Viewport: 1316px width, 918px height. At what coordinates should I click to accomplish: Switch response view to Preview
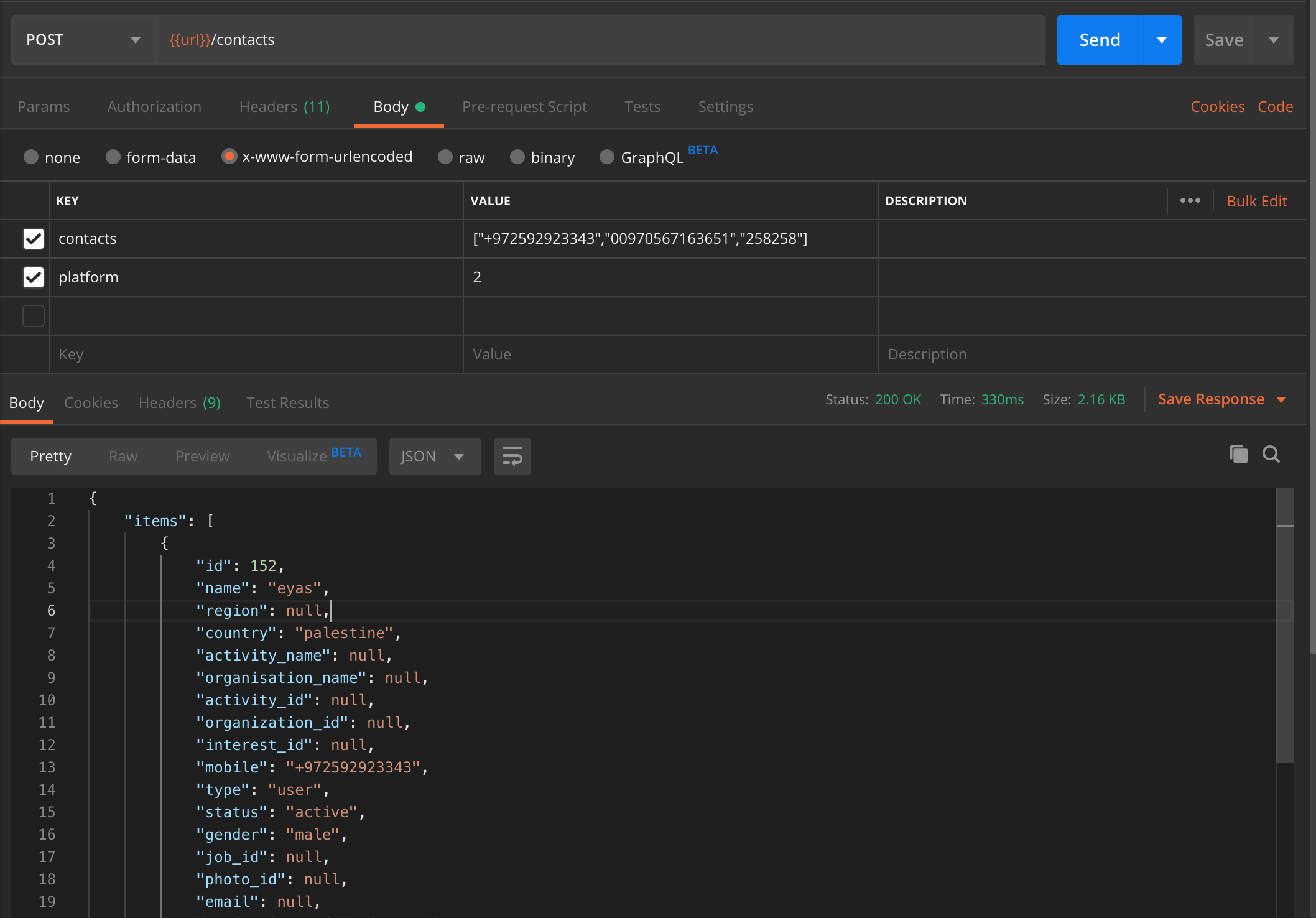coord(202,457)
